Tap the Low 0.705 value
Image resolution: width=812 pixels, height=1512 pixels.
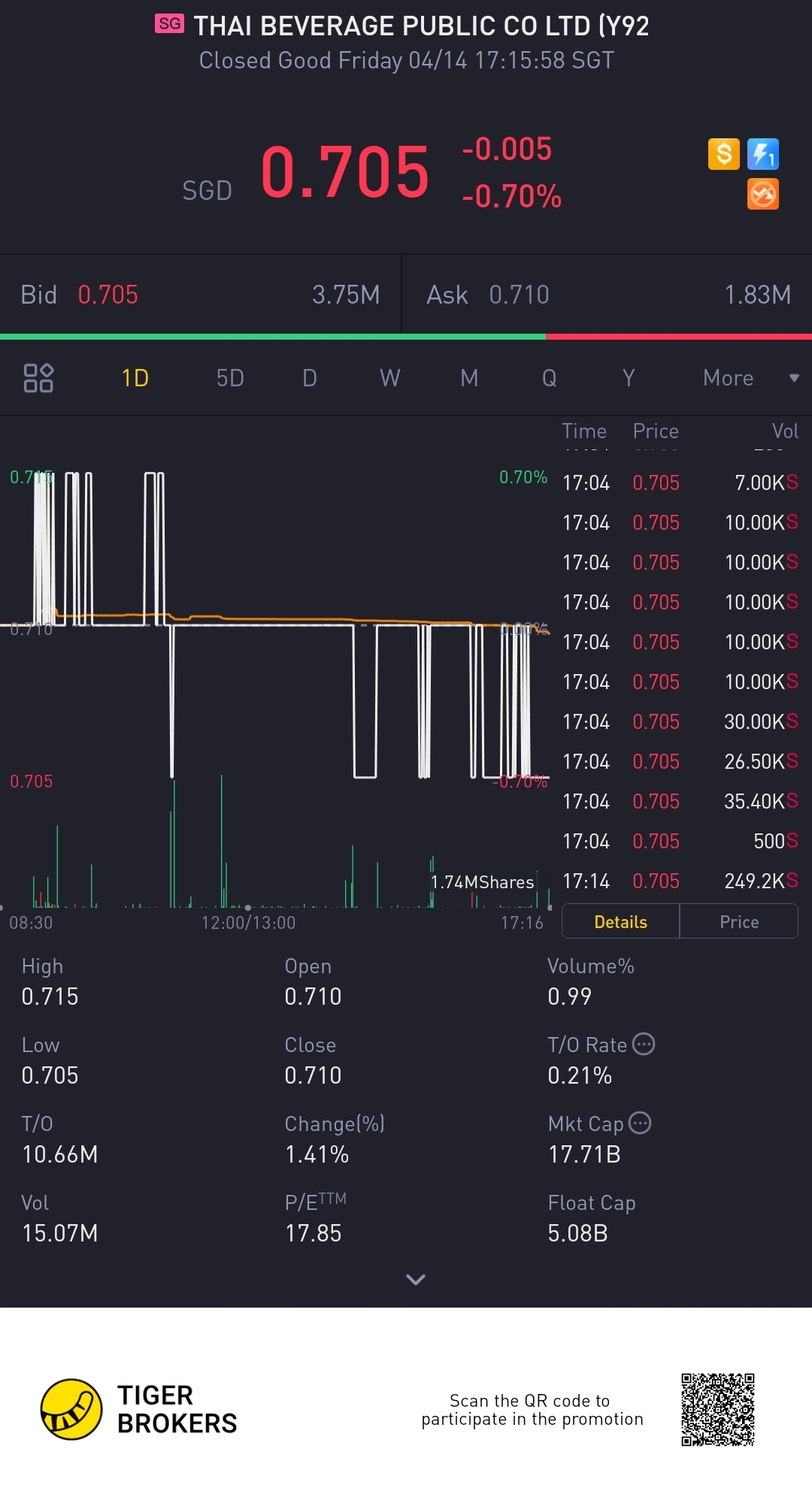[x=50, y=1075]
